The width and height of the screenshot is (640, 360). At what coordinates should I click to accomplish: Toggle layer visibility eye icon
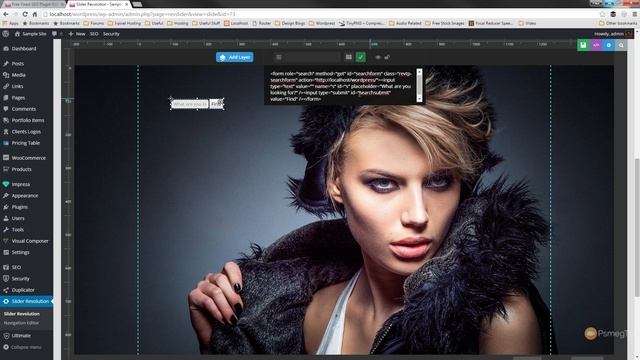(378, 58)
